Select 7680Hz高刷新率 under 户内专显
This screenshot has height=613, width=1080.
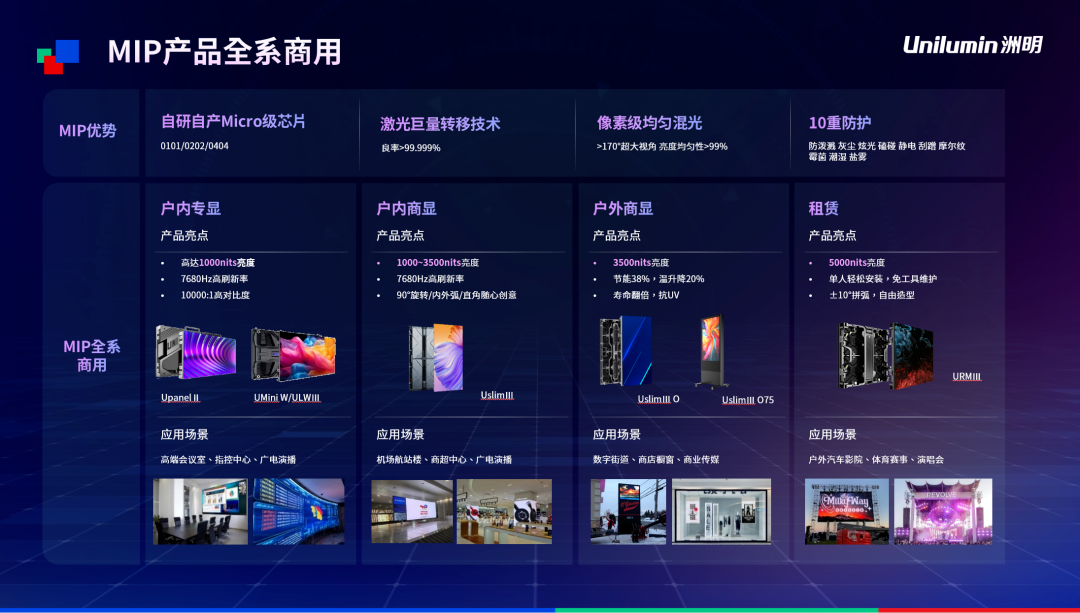214,279
